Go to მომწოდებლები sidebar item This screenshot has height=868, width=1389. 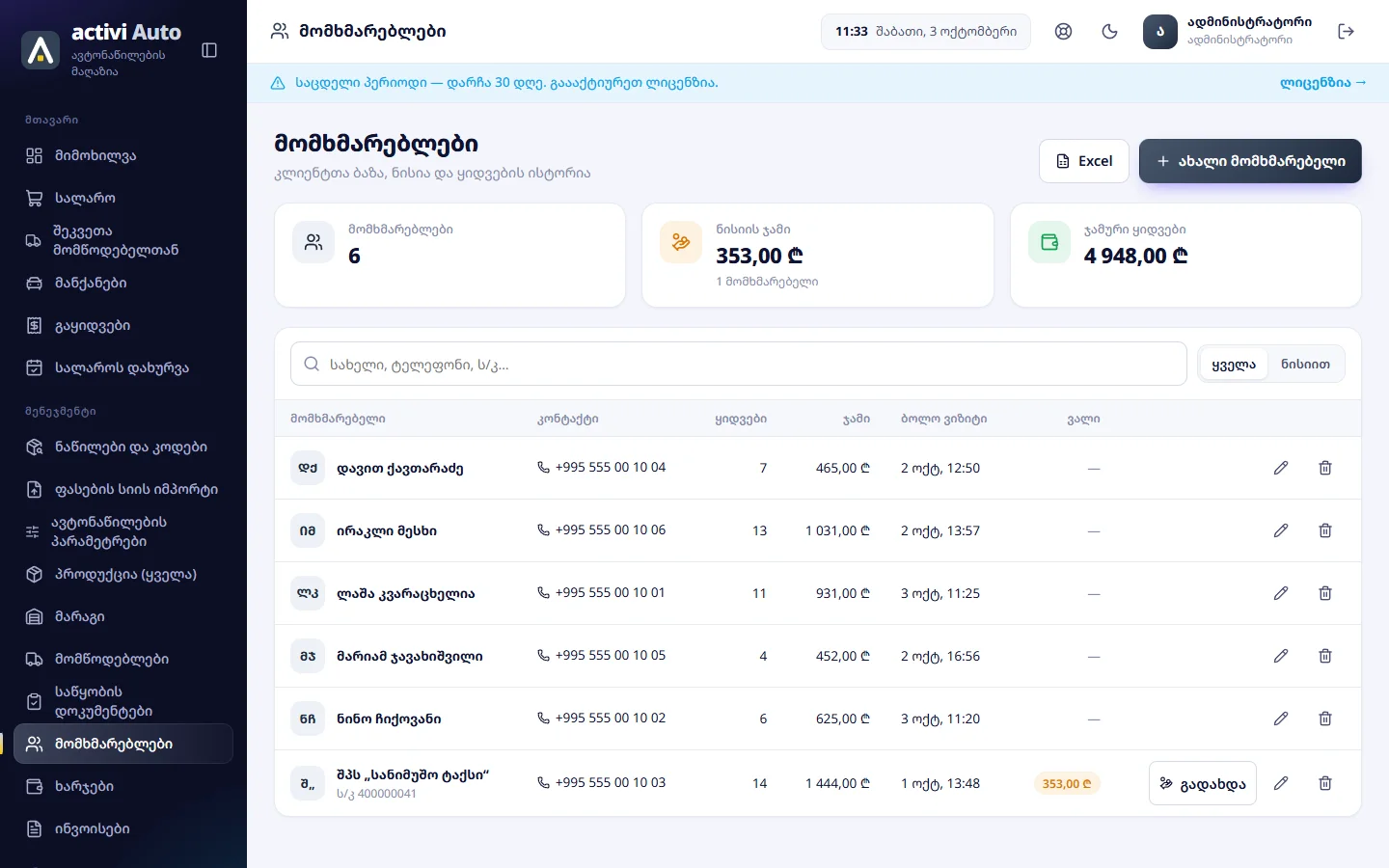(x=123, y=660)
